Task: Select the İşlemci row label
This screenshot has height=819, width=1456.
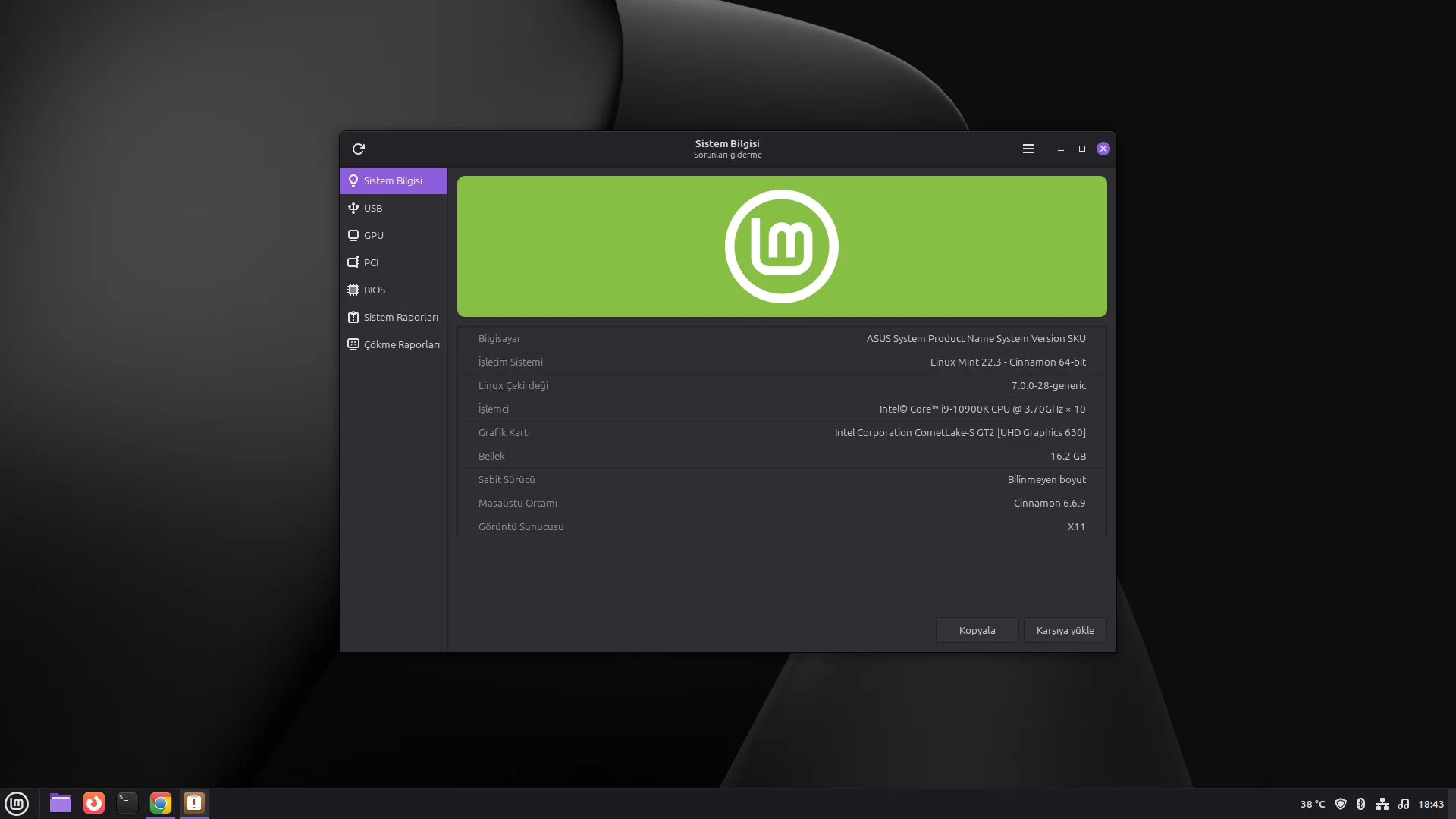Action: 494,409
